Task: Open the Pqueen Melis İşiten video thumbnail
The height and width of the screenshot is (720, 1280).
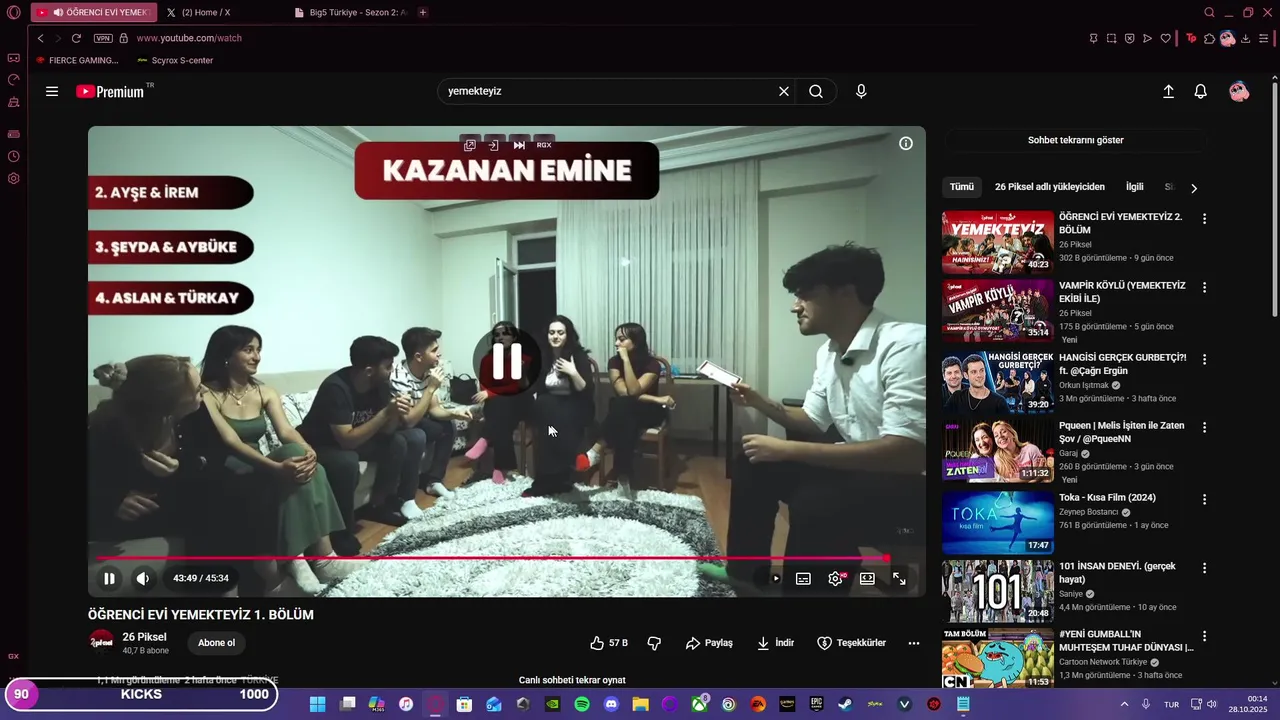Action: [x=998, y=450]
